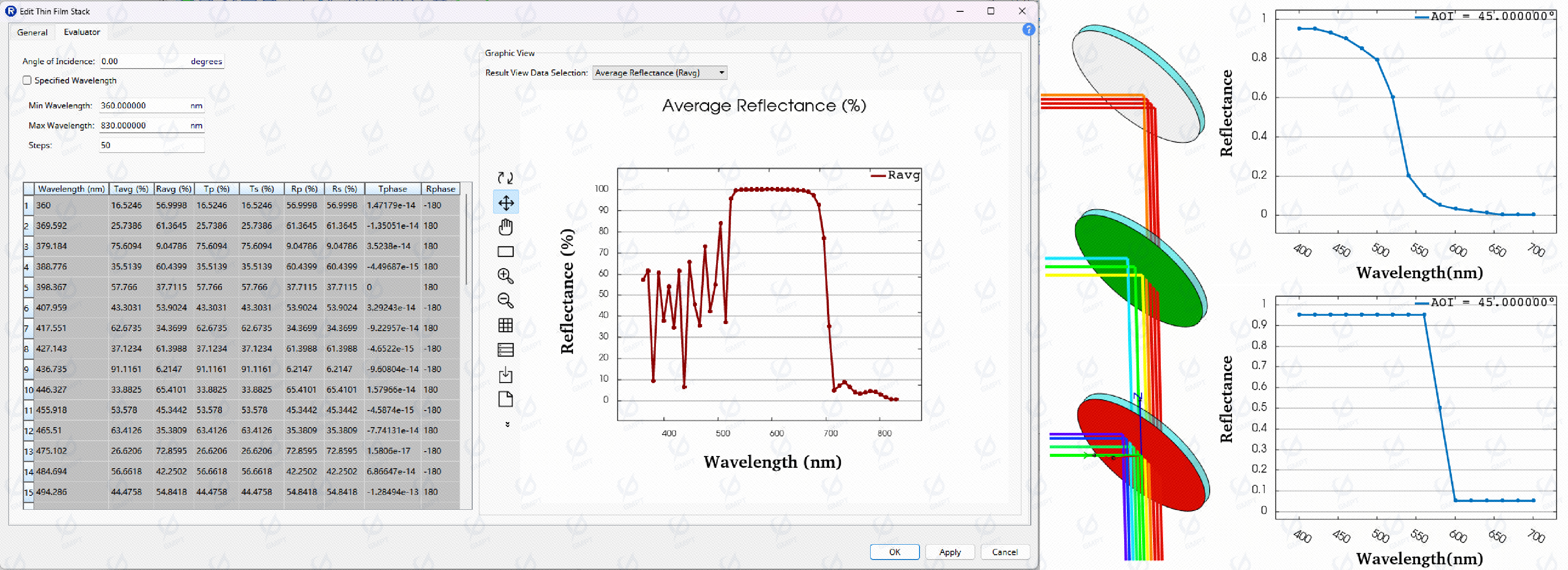Viewport: 1568px width, 570px height.
Task: Click the Rp (%) column header
Action: [x=304, y=189]
